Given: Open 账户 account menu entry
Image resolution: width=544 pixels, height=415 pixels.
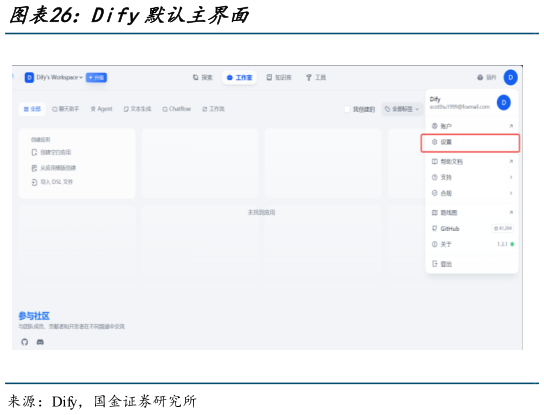Looking at the screenshot, I should pyautogui.click(x=472, y=126).
